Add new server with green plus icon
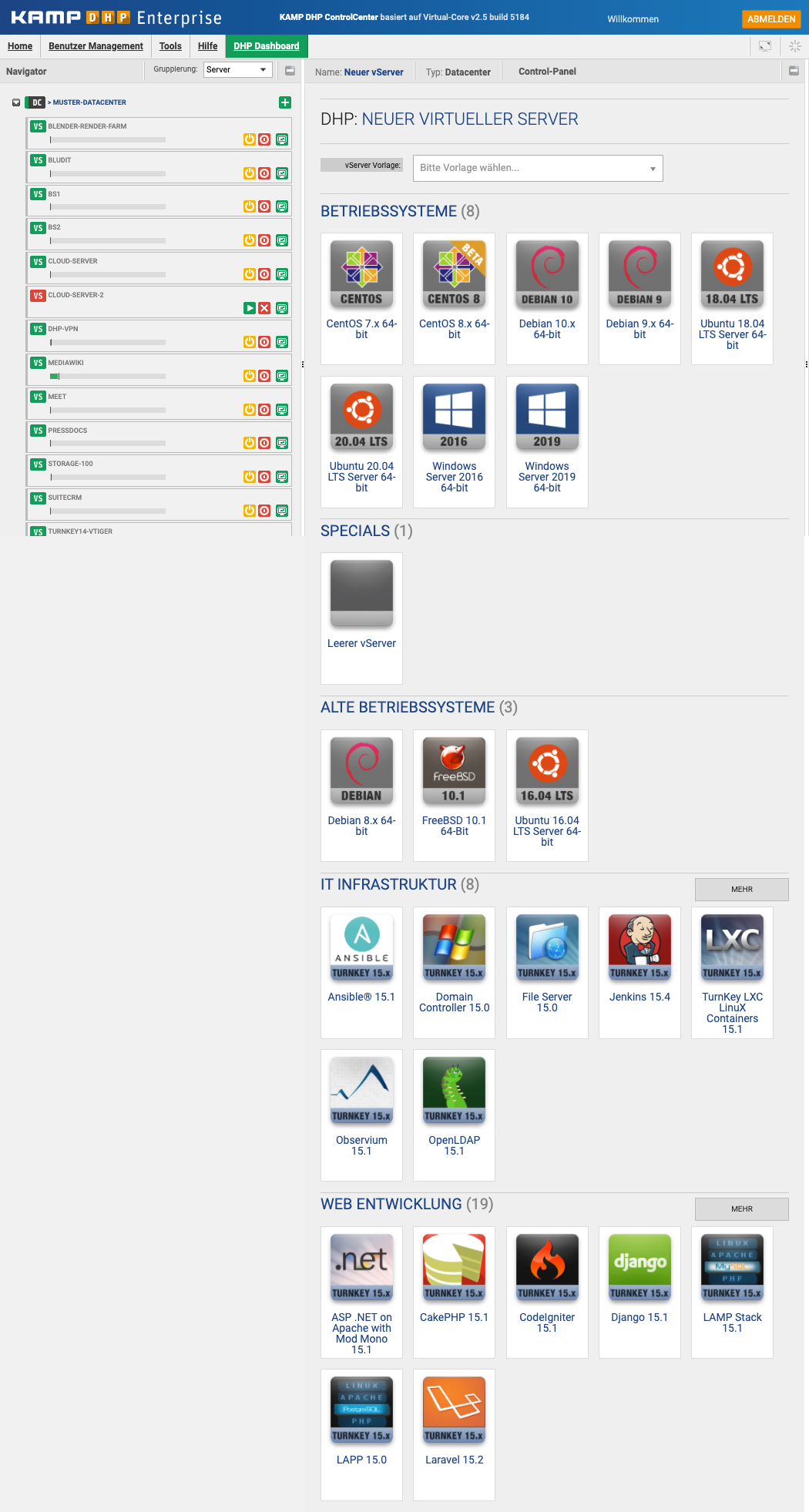 click(285, 102)
